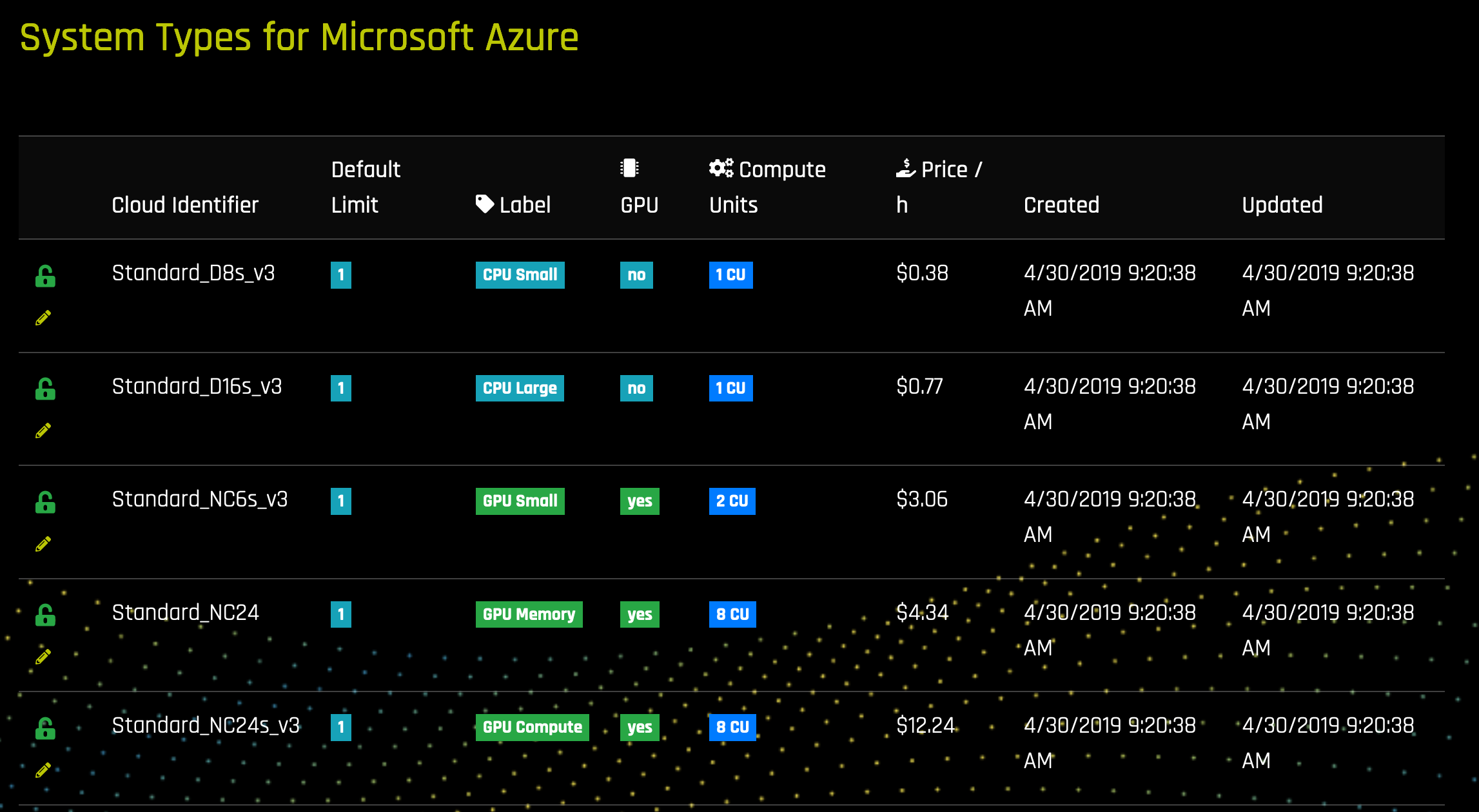Click the 8 CU badge for Standard_NC24
Screen dimensions: 1479x812
[x=732, y=614]
